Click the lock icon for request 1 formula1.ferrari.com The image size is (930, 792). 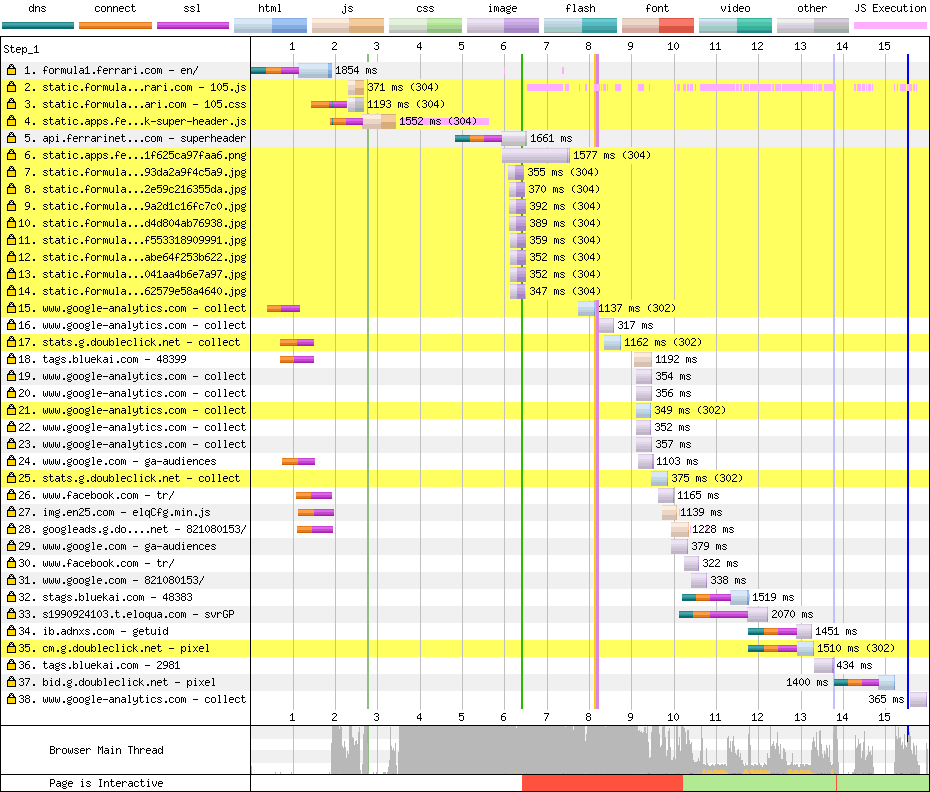pyautogui.click(x=11, y=70)
